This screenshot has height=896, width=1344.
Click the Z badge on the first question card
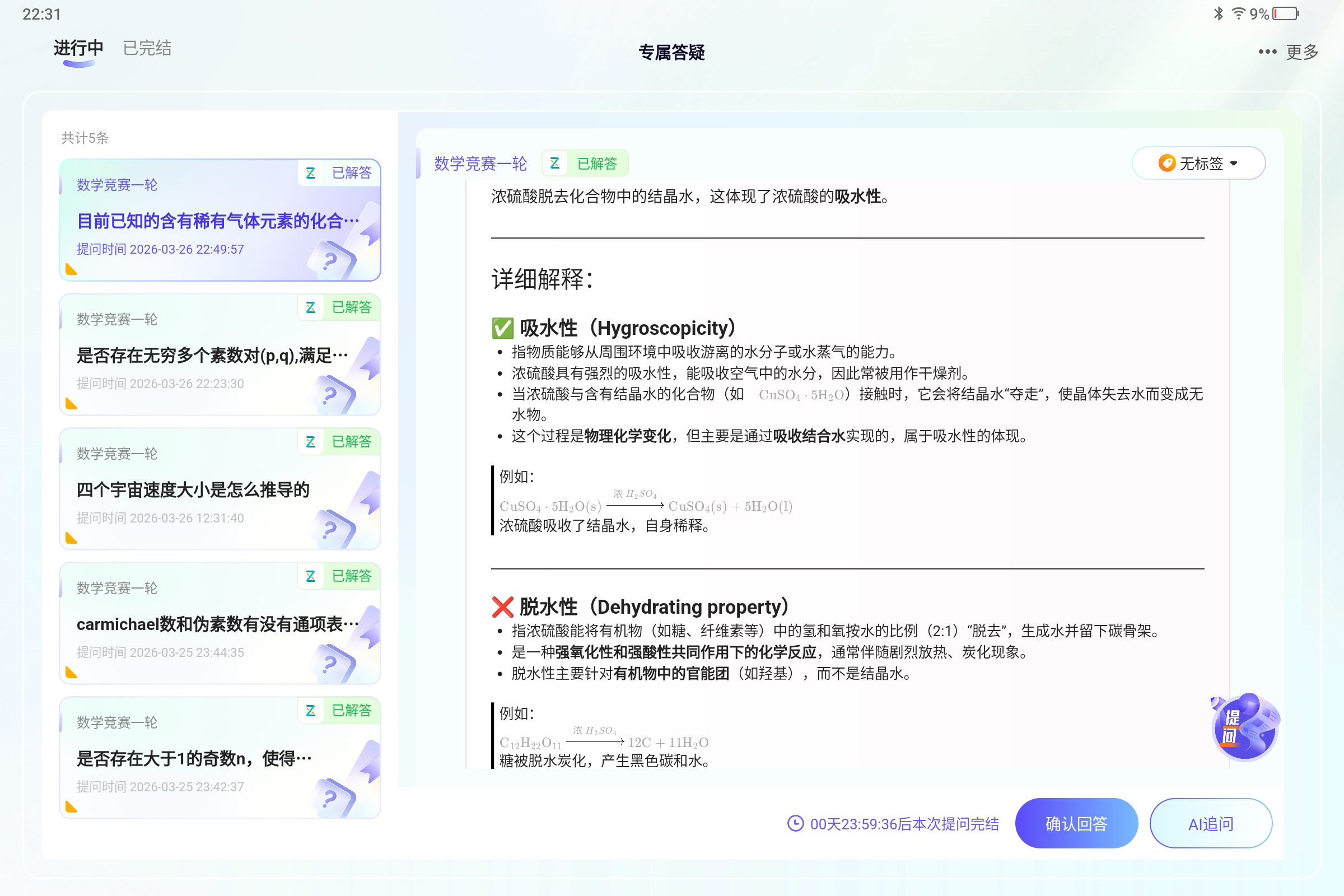[311, 173]
